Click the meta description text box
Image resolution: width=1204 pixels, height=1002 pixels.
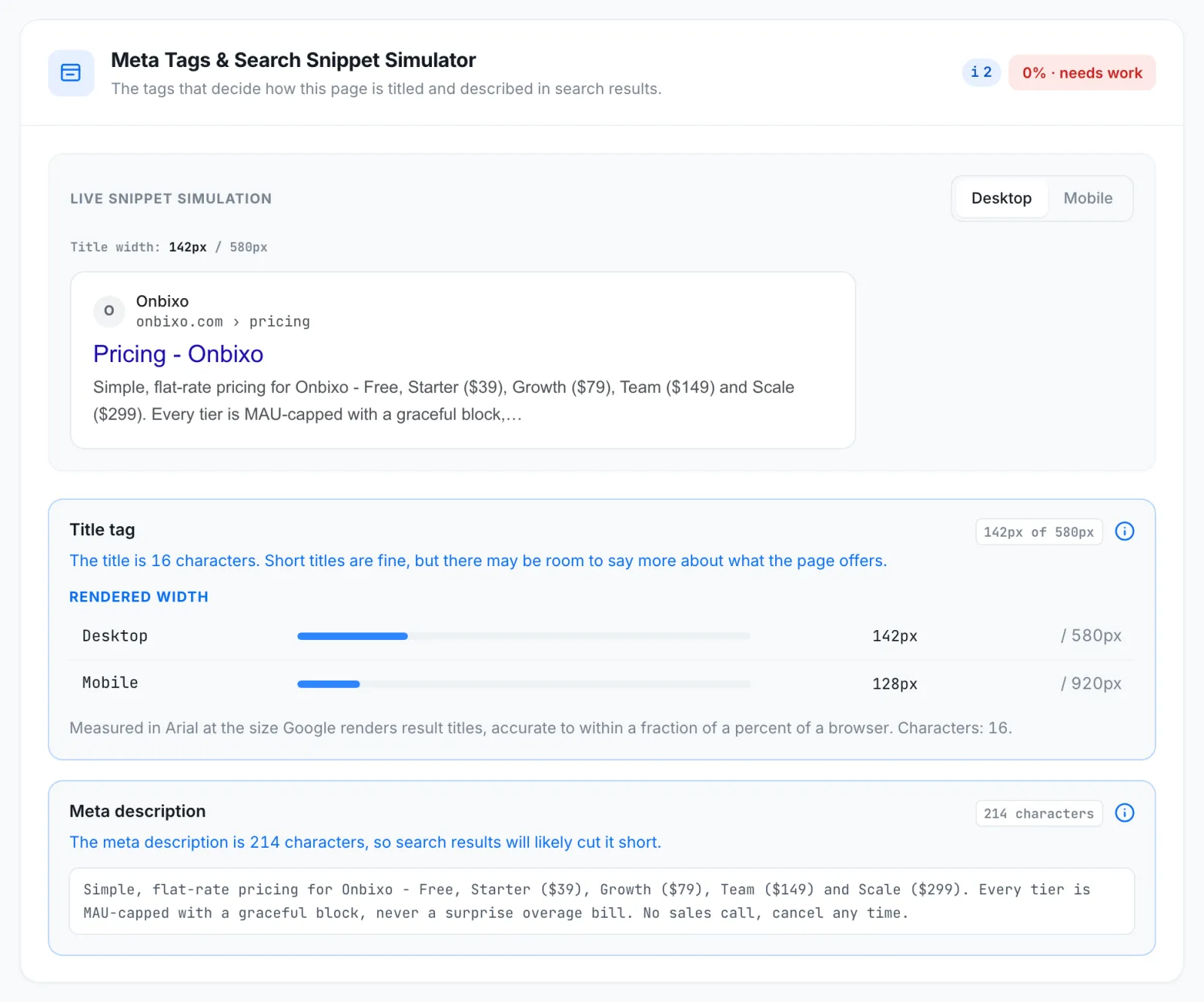tap(602, 901)
